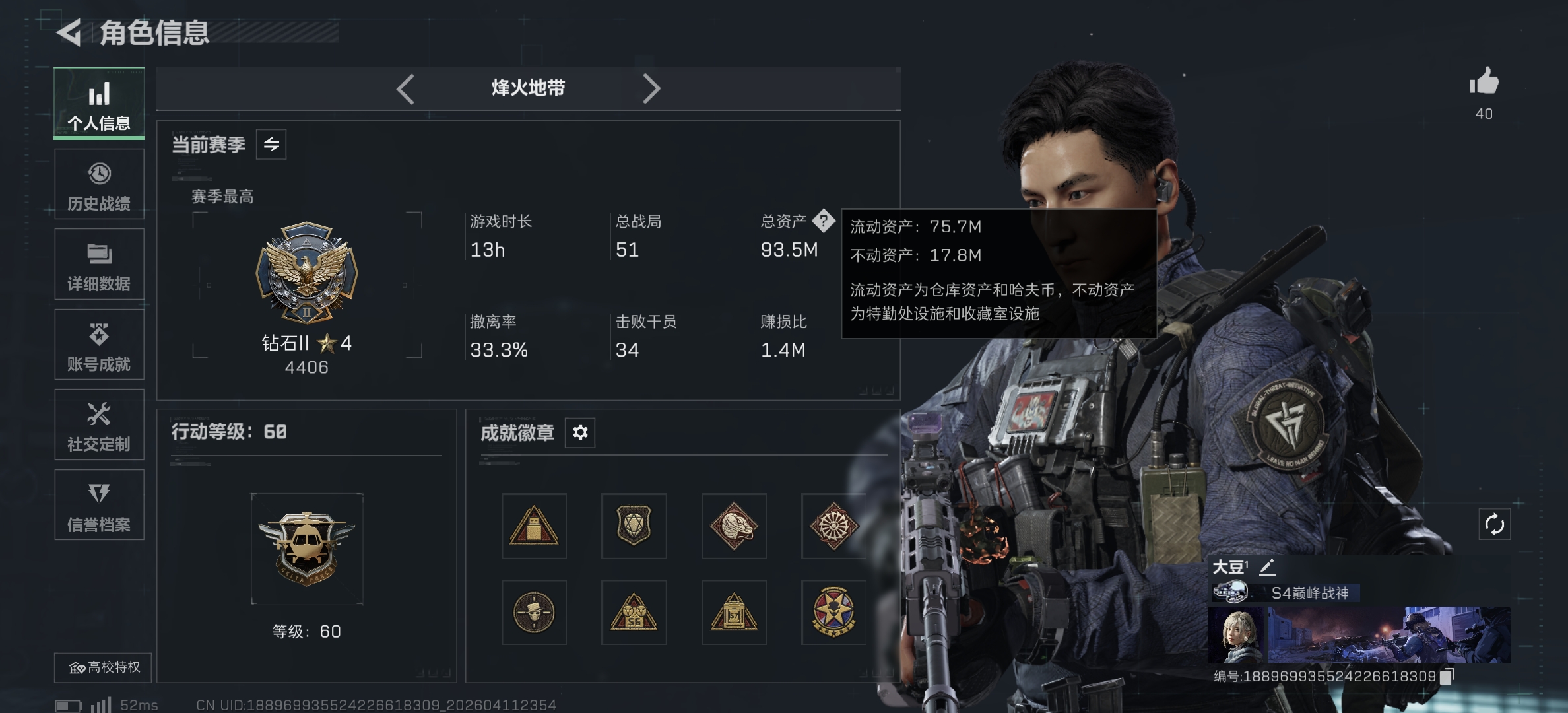Rotate character with refresh icon
The height and width of the screenshot is (713, 1568).
pyautogui.click(x=1494, y=525)
